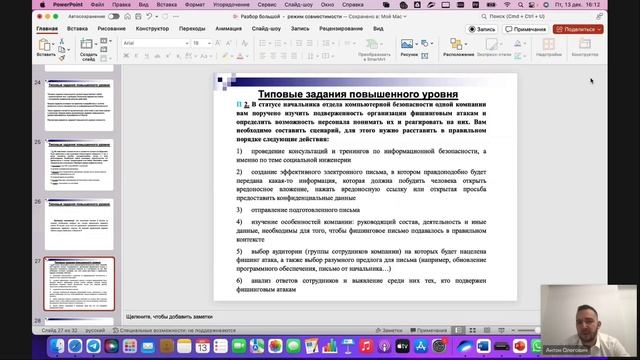Click the notes area 'Щелкните, чтобы добавить заметки'
Screen dimensions: 640x360
(169, 316)
